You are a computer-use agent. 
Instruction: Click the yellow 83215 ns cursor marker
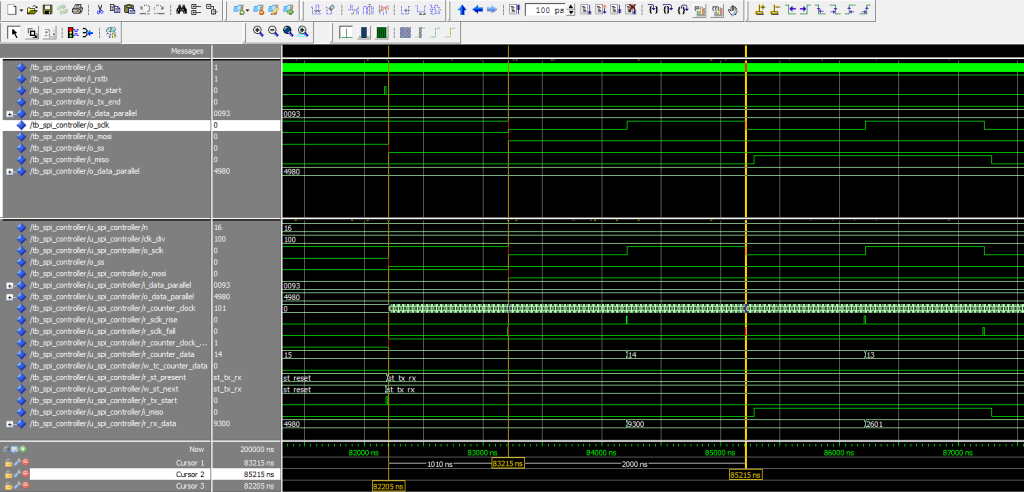click(x=508, y=463)
